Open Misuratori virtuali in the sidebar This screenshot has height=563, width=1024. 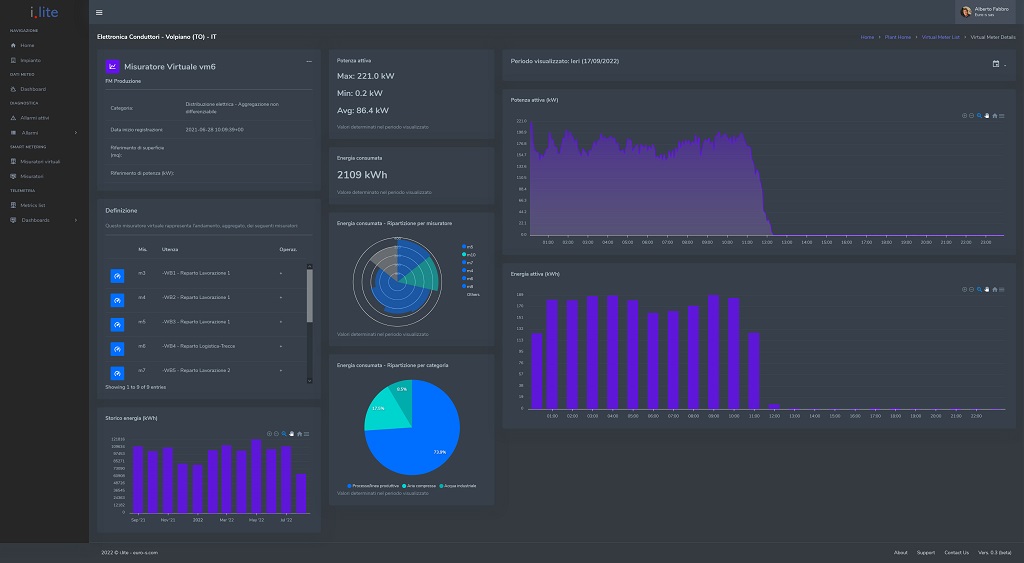40,161
